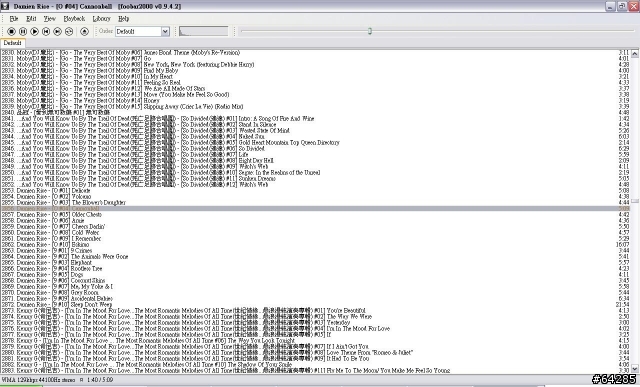Select the Default playlist tab
This screenshot has height=387, width=640.
[13, 43]
